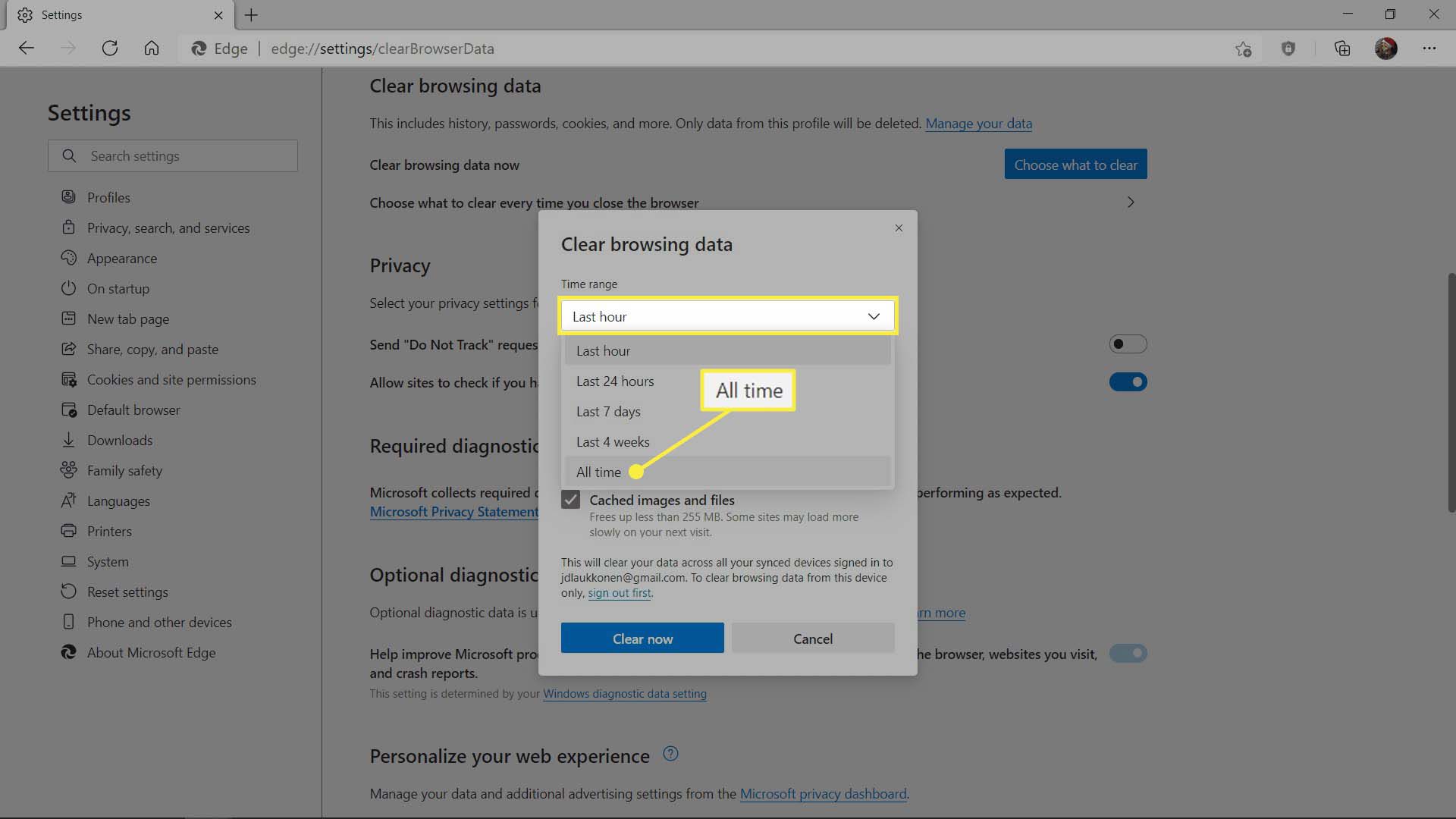Image resolution: width=1456 pixels, height=819 pixels.
Task: Click Choose what to clear button
Action: pos(1075,165)
